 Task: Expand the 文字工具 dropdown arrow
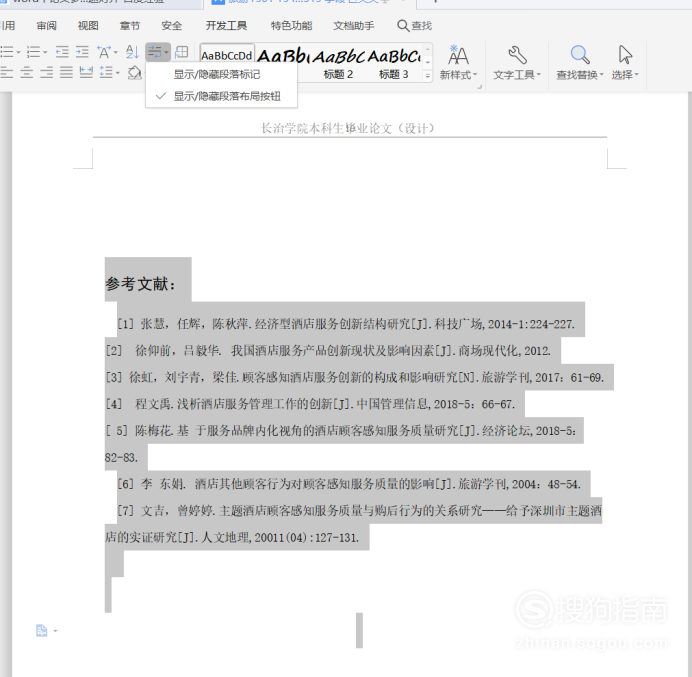[538, 75]
